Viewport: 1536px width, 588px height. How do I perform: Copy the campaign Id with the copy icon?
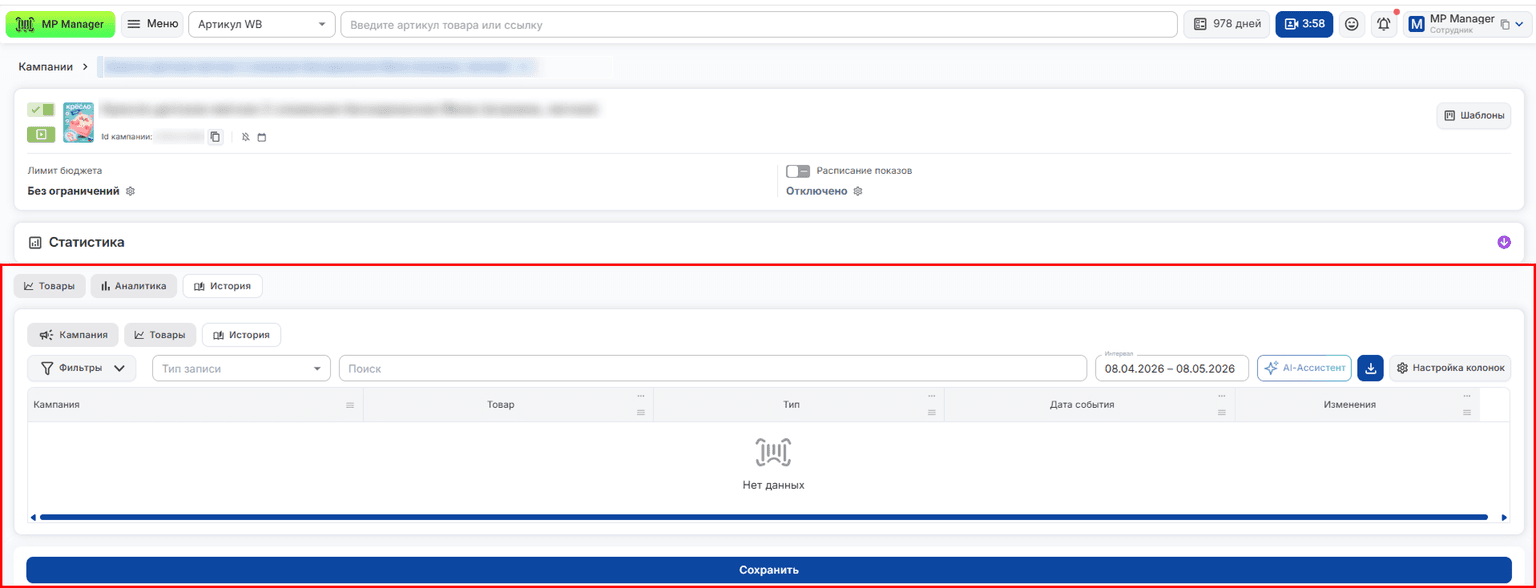(215, 136)
